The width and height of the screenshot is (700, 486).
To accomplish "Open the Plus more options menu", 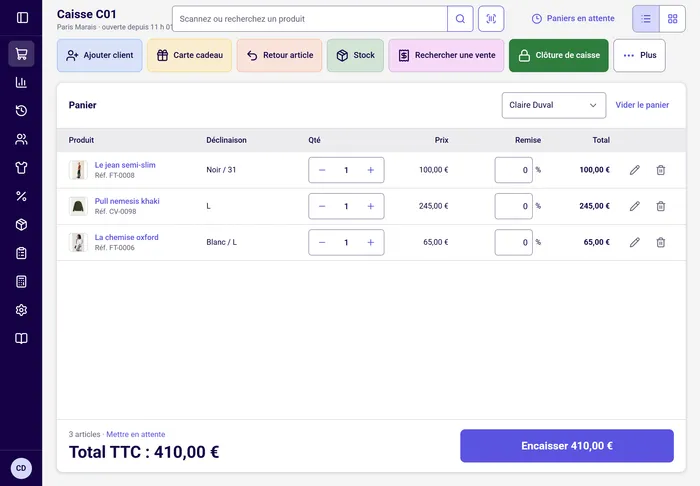I will click(639, 55).
